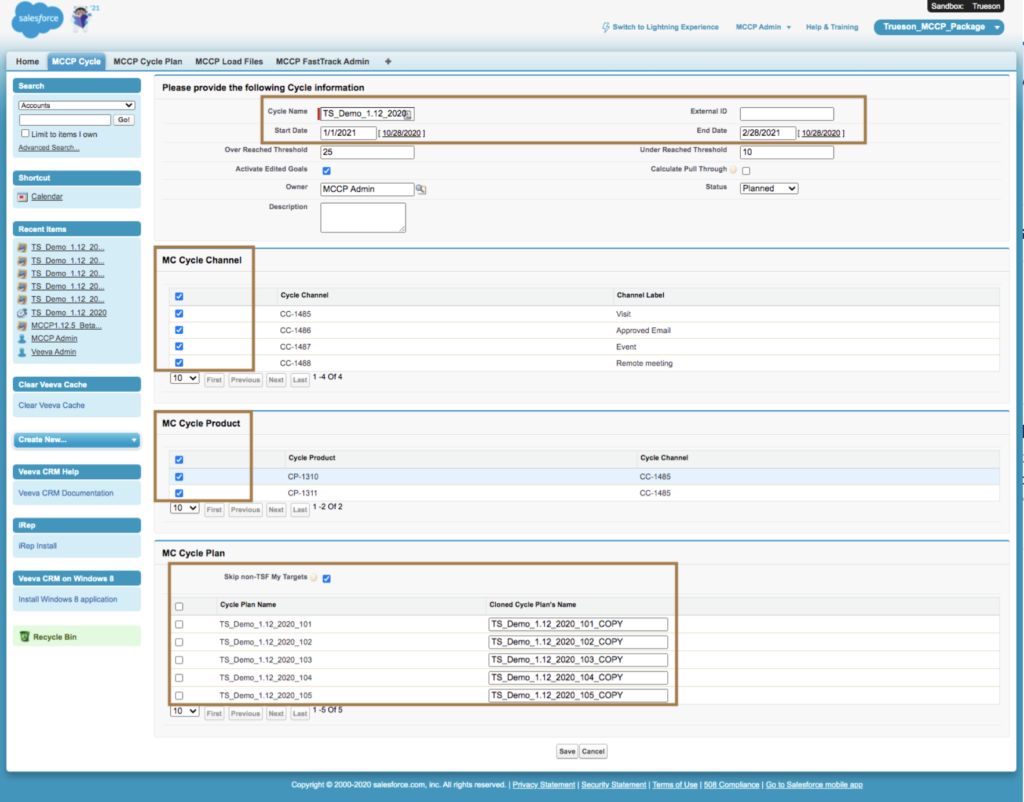Uncheck the CC-1488 Remote meeting checkbox
Image resolution: width=1024 pixels, height=802 pixels.
click(179, 362)
